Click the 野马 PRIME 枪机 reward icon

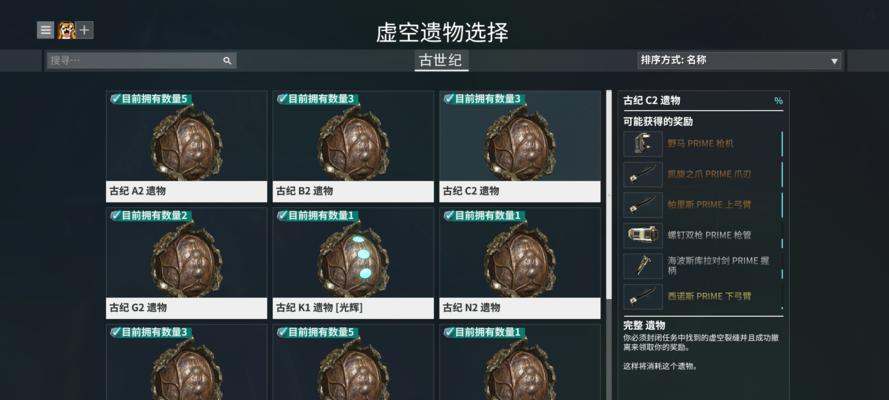tap(643, 144)
